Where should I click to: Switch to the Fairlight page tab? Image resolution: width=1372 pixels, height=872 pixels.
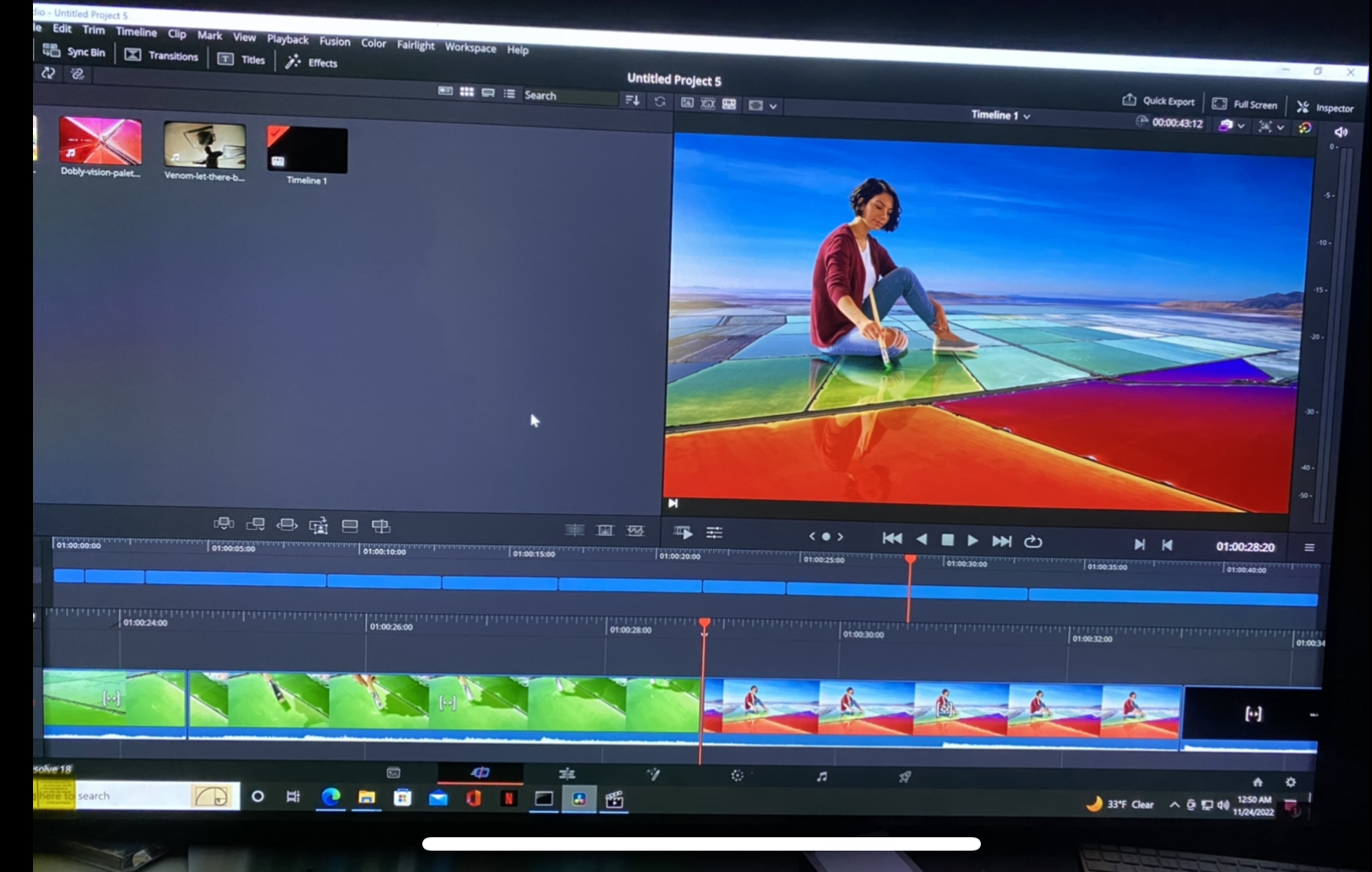821,776
